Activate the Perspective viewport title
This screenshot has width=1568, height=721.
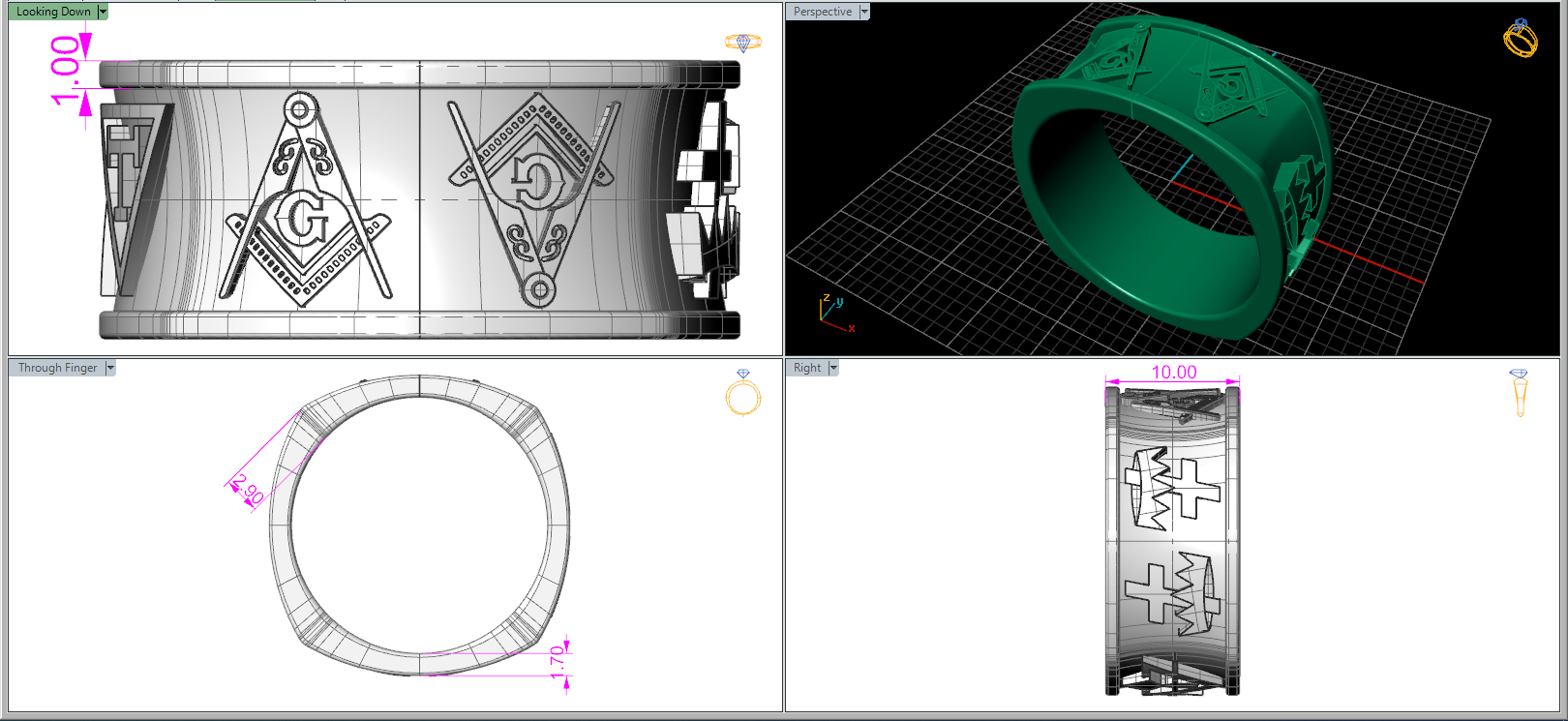pyautogui.click(x=823, y=12)
